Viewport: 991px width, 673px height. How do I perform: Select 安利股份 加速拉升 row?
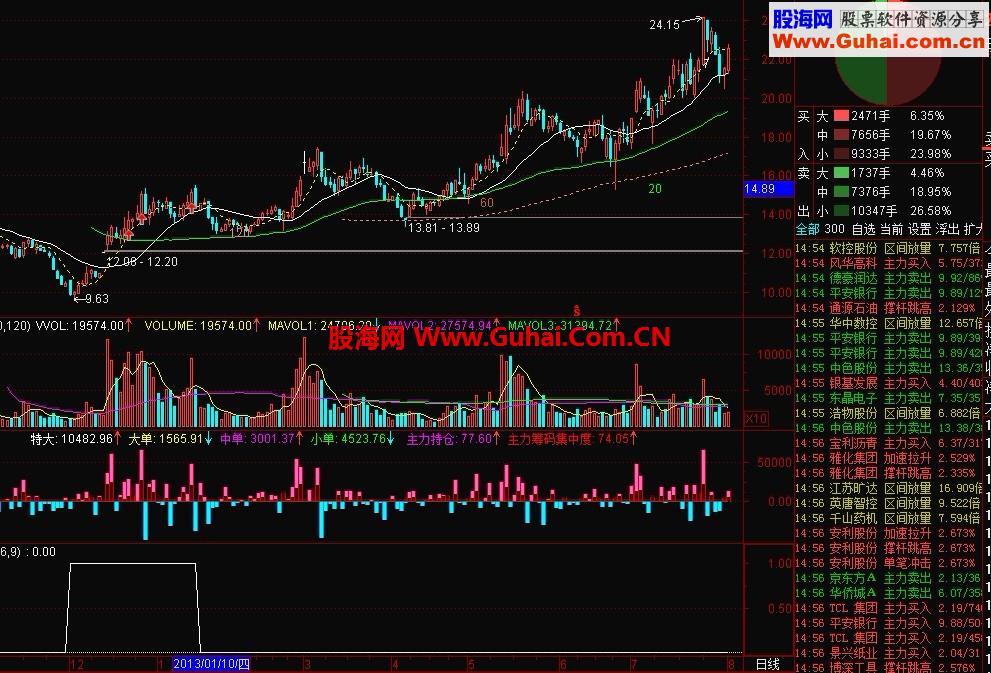887,533
